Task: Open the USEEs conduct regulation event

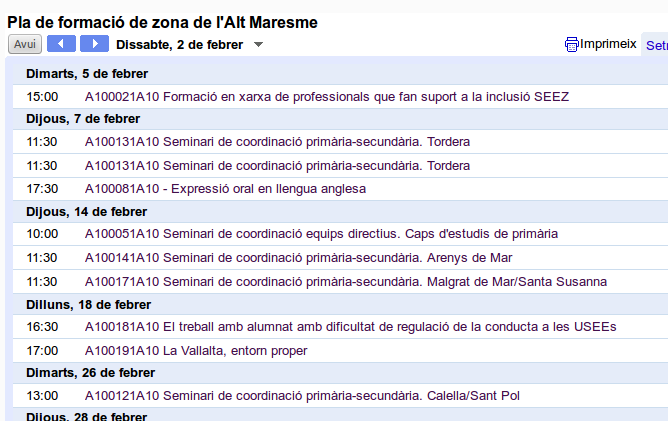Action: pos(350,327)
